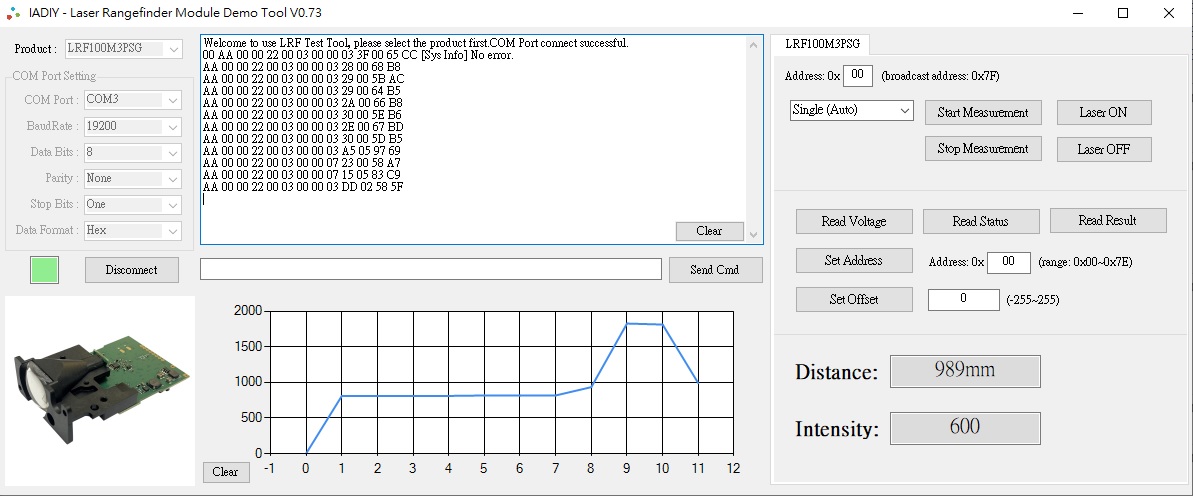
Task: Open the Single (Auto) measurement mode dropdown
Action: click(x=851, y=110)
